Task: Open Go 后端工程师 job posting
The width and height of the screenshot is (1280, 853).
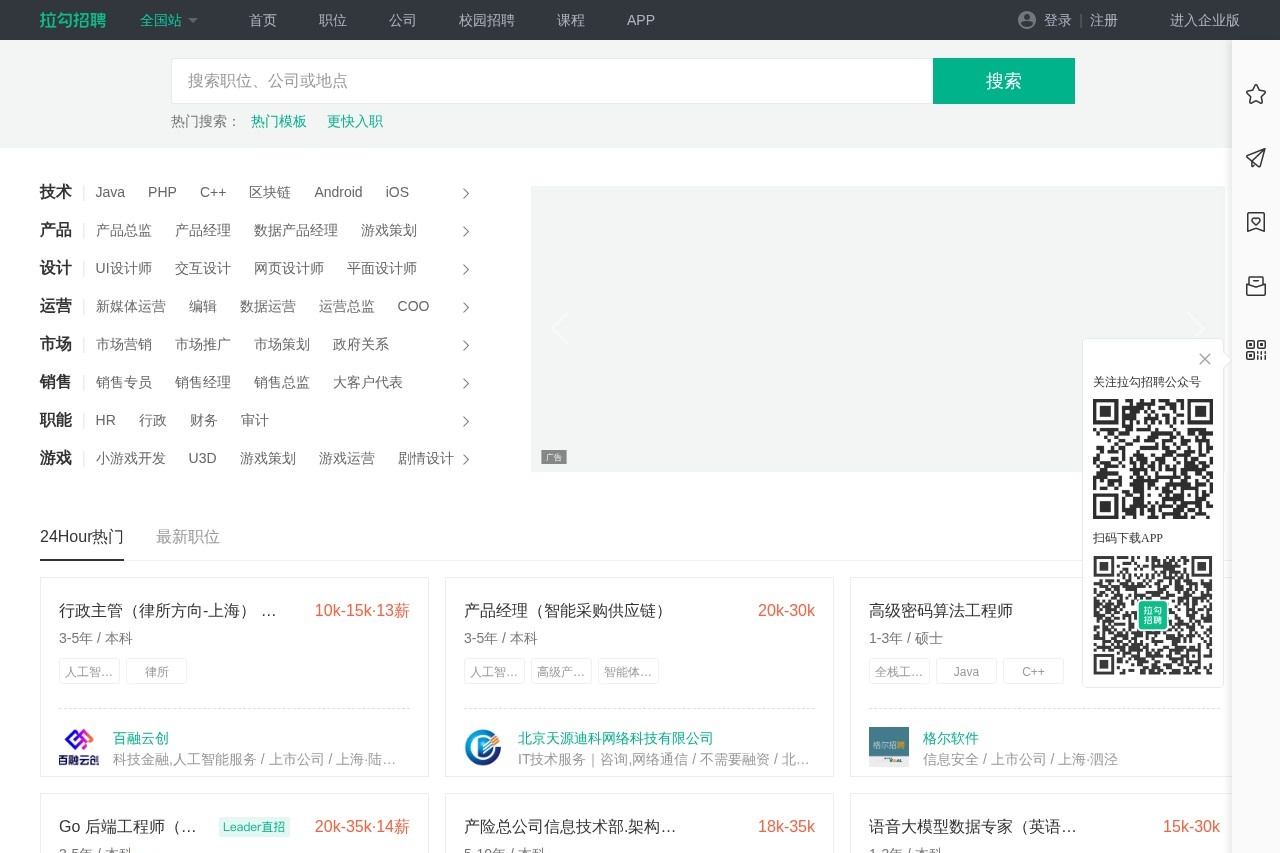Action: pyautogui.click(x=128, y=826)
